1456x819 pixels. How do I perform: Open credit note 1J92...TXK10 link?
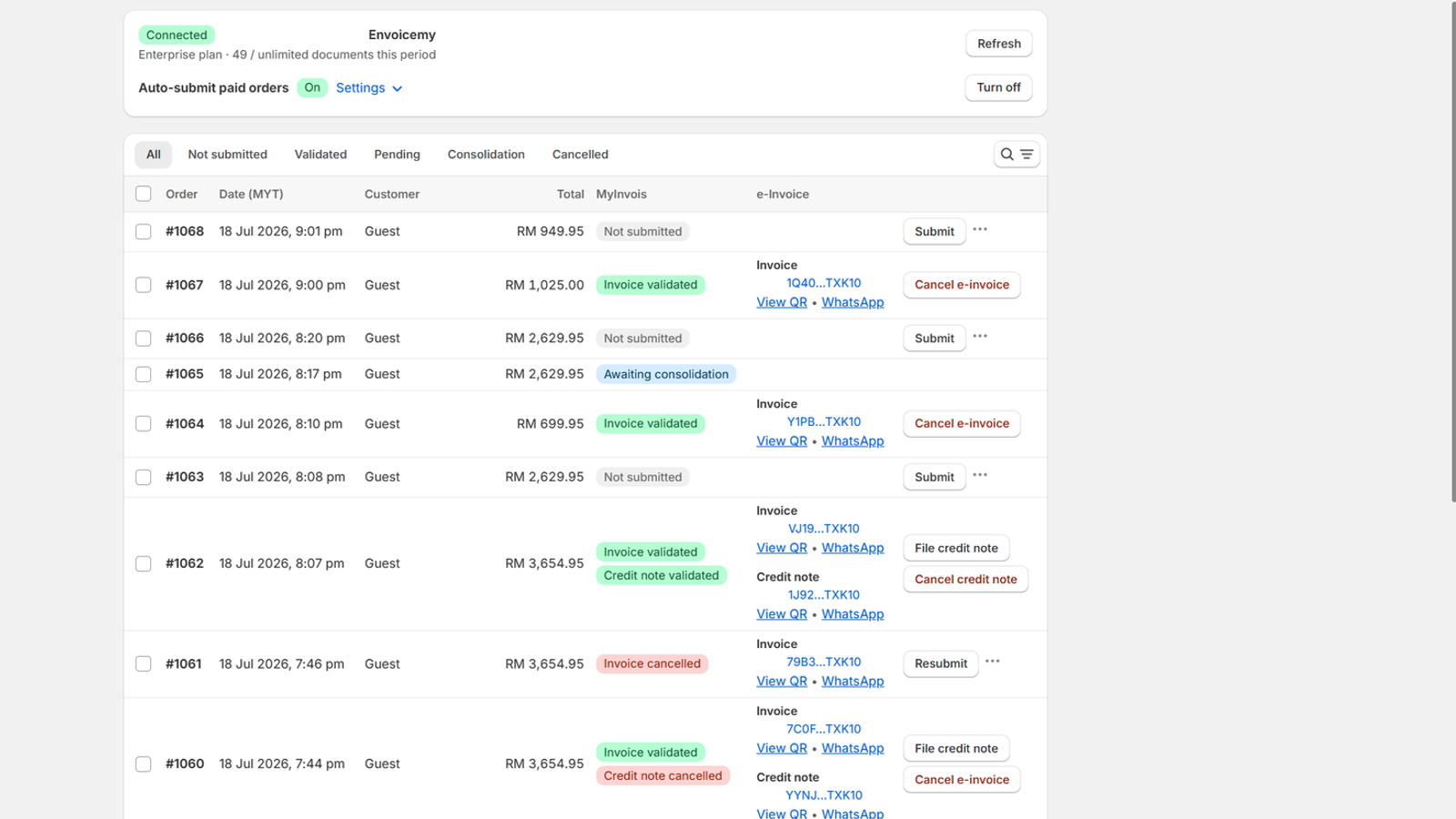pyautogui.click(x=824, y=595)
